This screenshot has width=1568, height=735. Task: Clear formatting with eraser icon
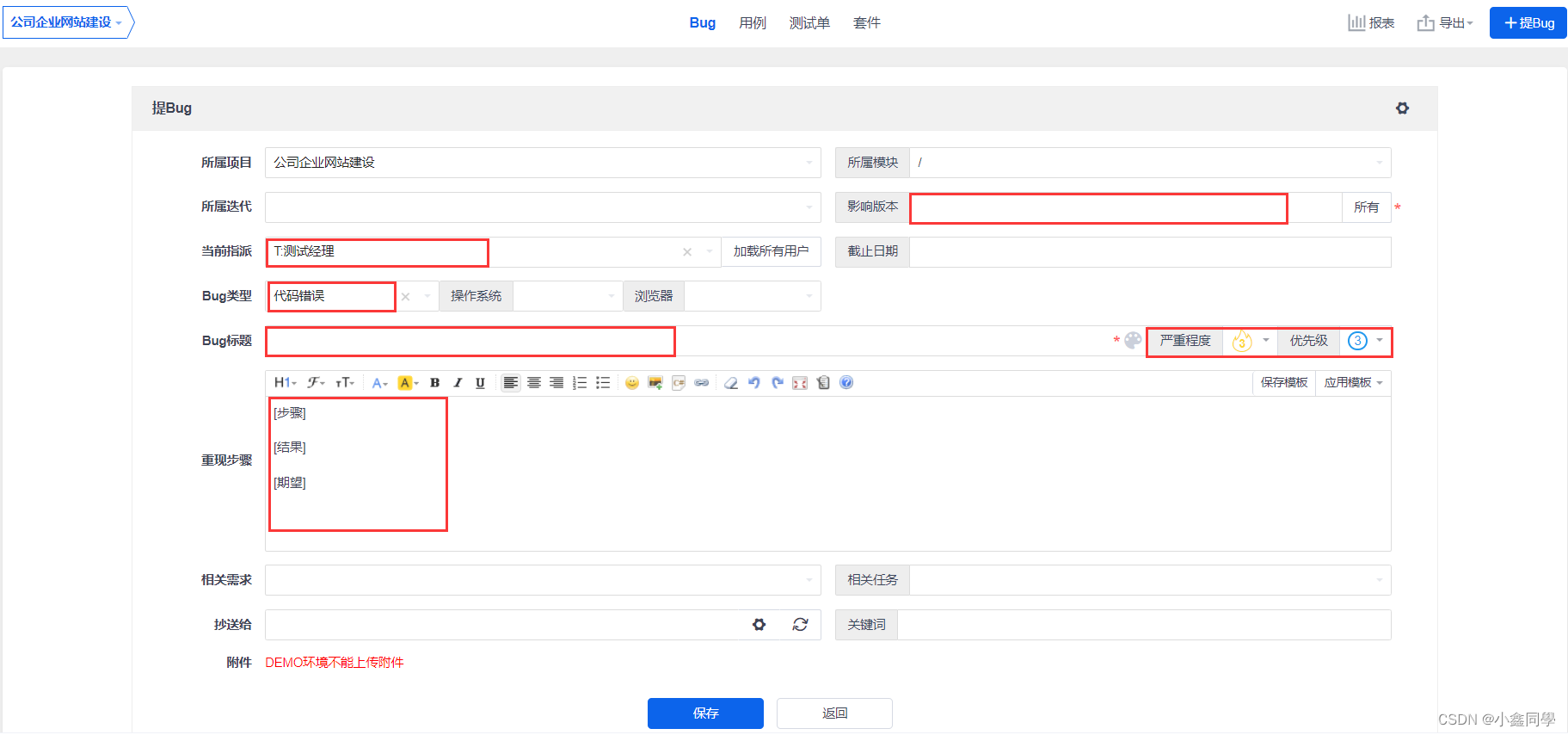click(x=731, y=383)
